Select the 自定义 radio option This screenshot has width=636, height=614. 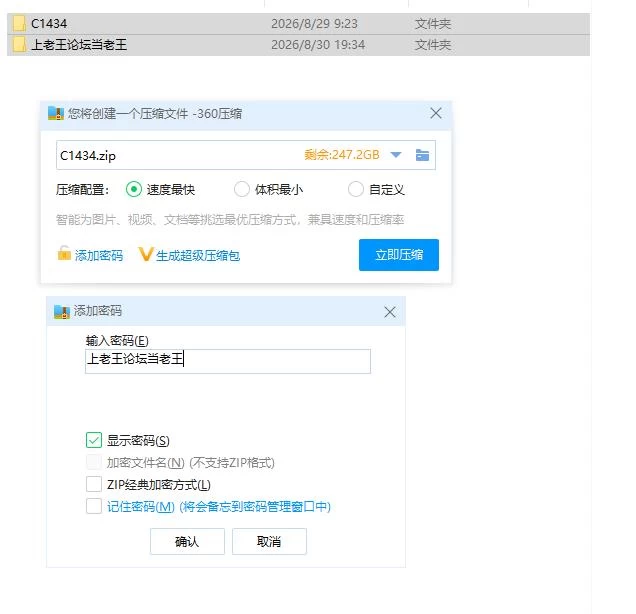(x=356, y=189)
